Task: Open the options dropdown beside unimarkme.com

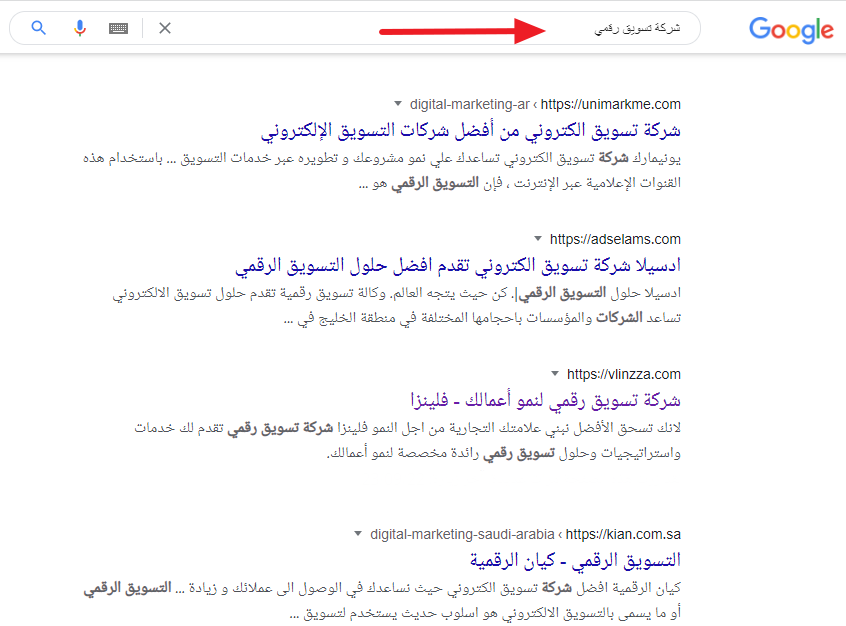Action: (x=396, y=104)
